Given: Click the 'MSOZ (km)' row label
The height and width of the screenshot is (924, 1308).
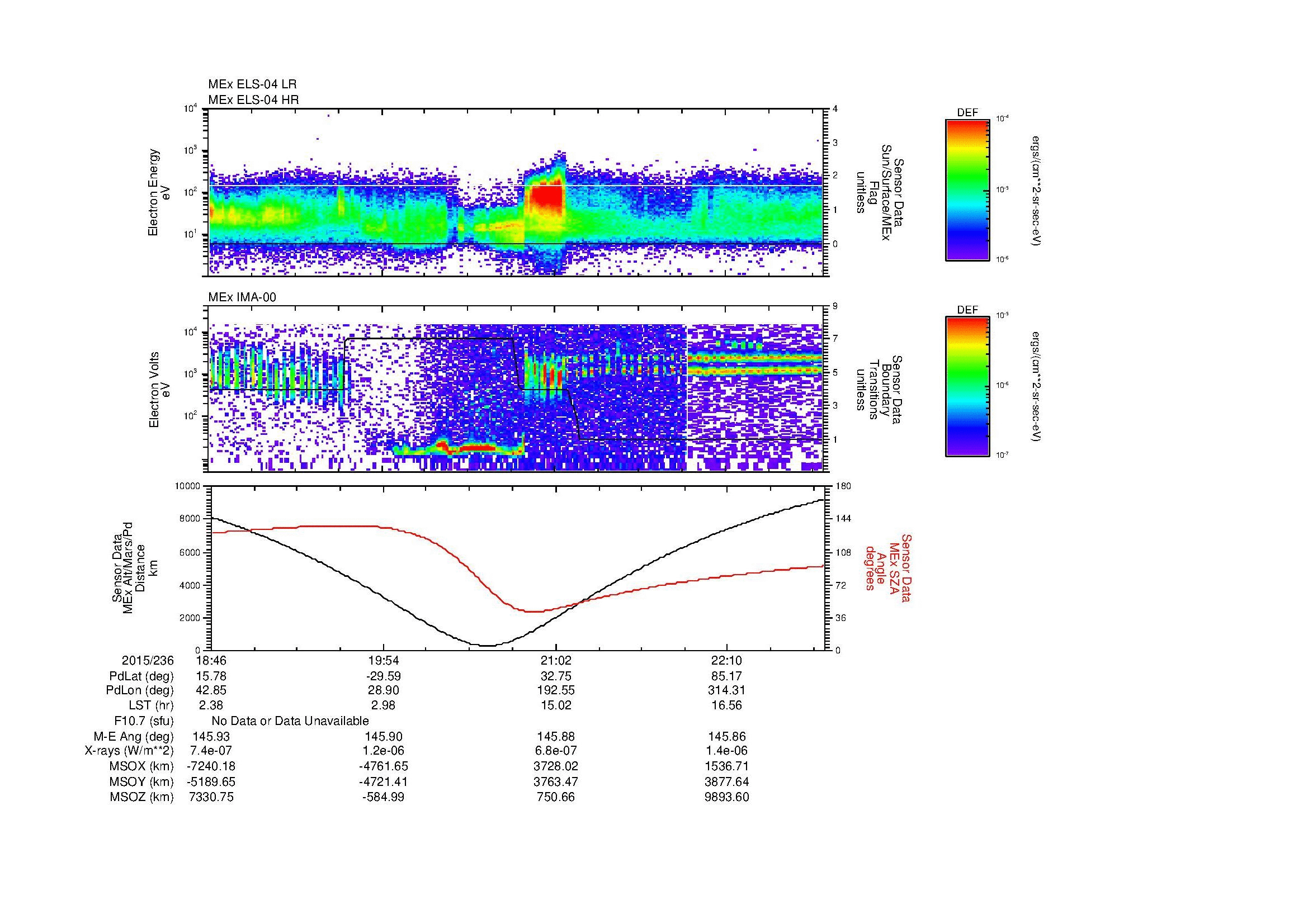Looking at the screenshot, I should 142,798.
